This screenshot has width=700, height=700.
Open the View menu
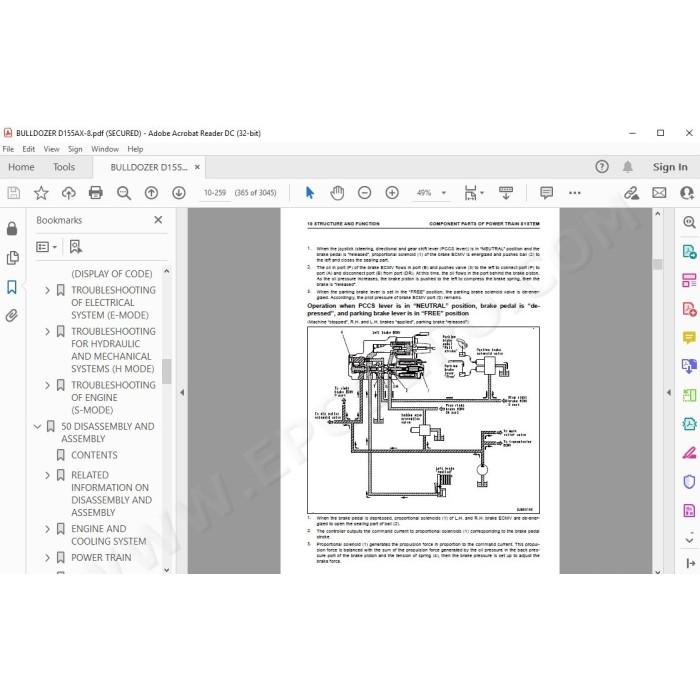(x=51, y=149)
